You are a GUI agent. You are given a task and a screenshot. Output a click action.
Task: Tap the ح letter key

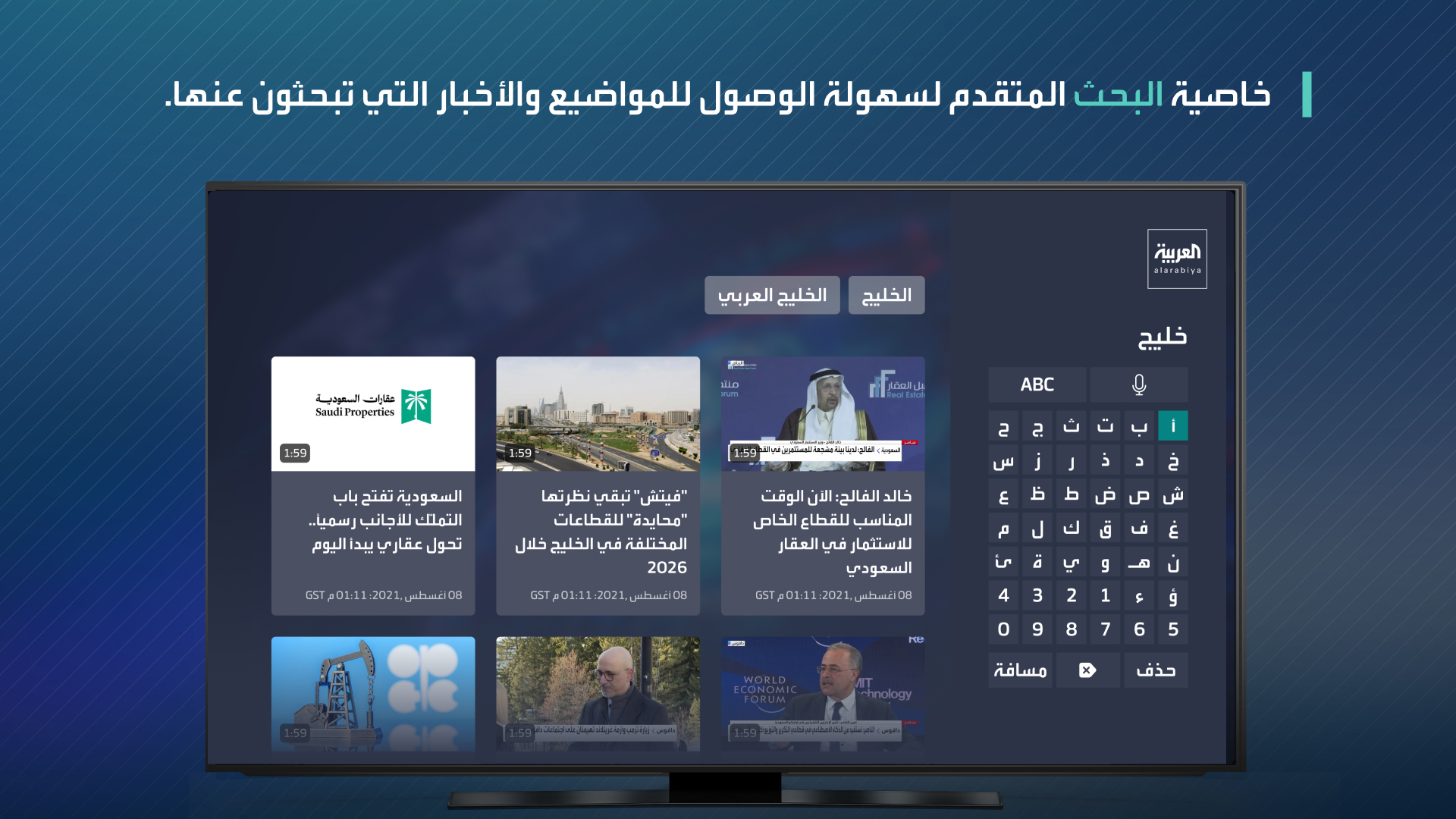(x=1003, y=426)
